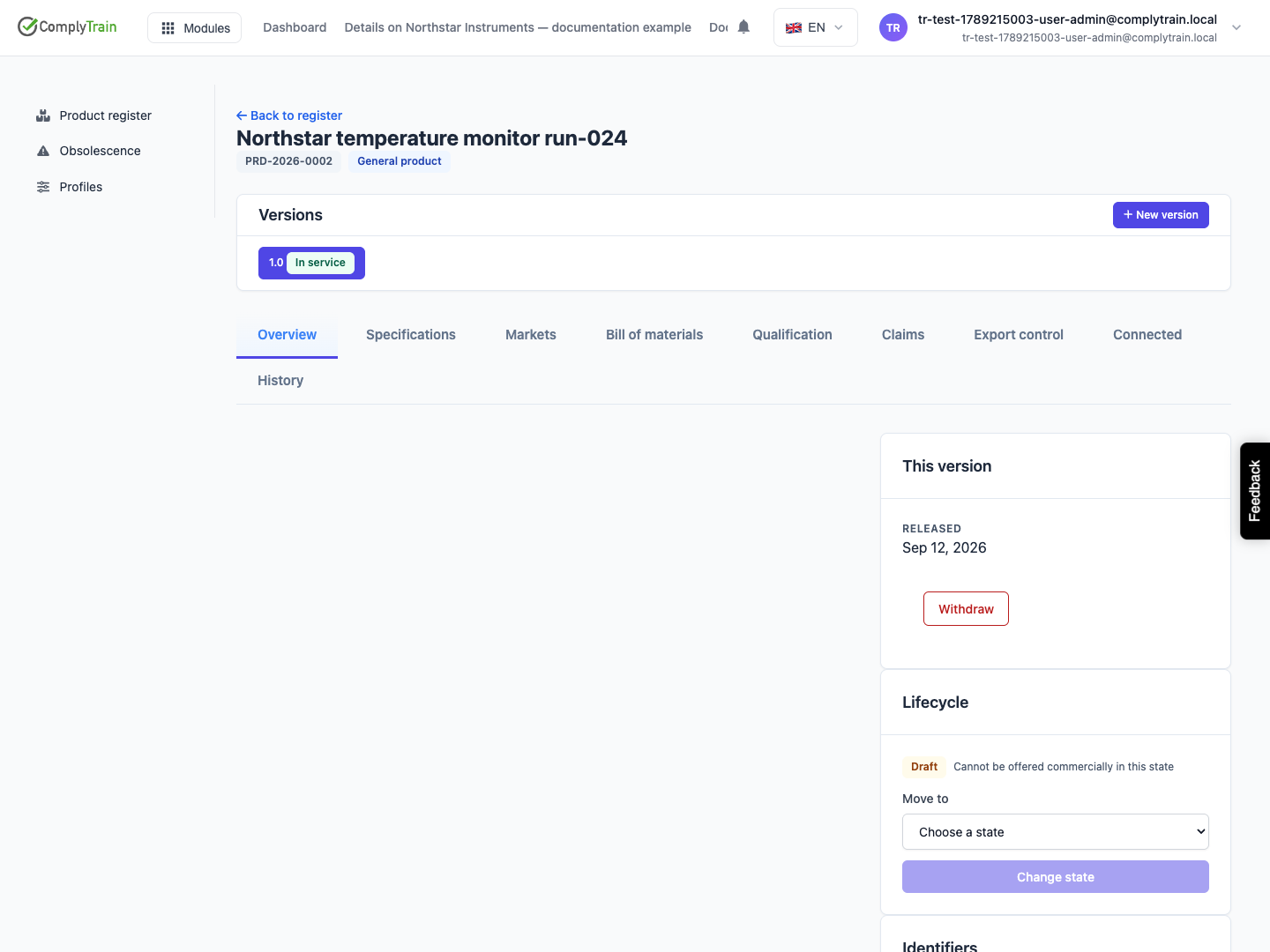Switch to the Overview tab
Image resolution: width=1270 pixels, height=952 pixels.
click(x=287, y=335)
